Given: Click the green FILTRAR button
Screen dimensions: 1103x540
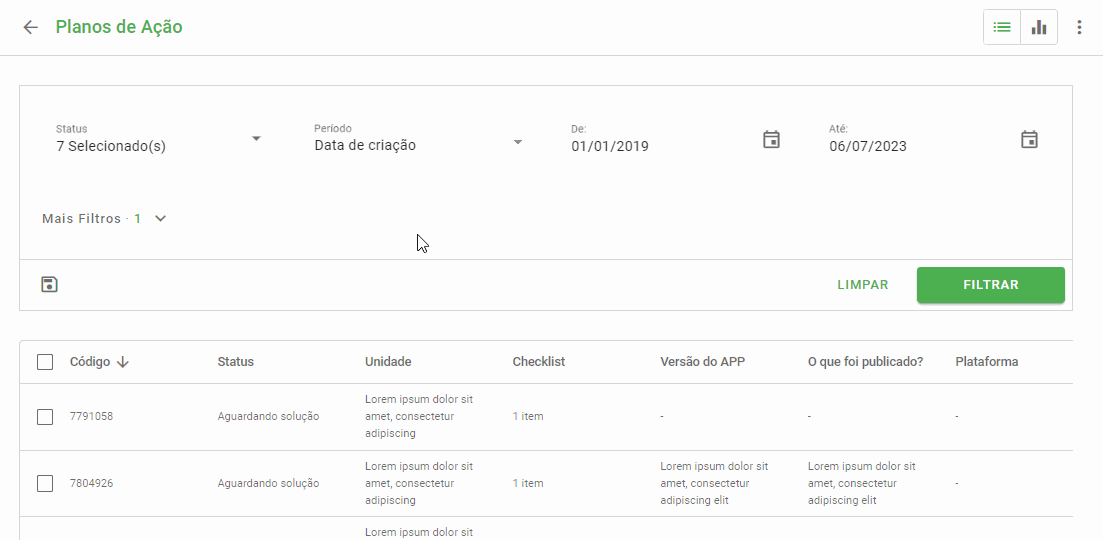Looking at the screenshot, I should [x=990, y=285].
